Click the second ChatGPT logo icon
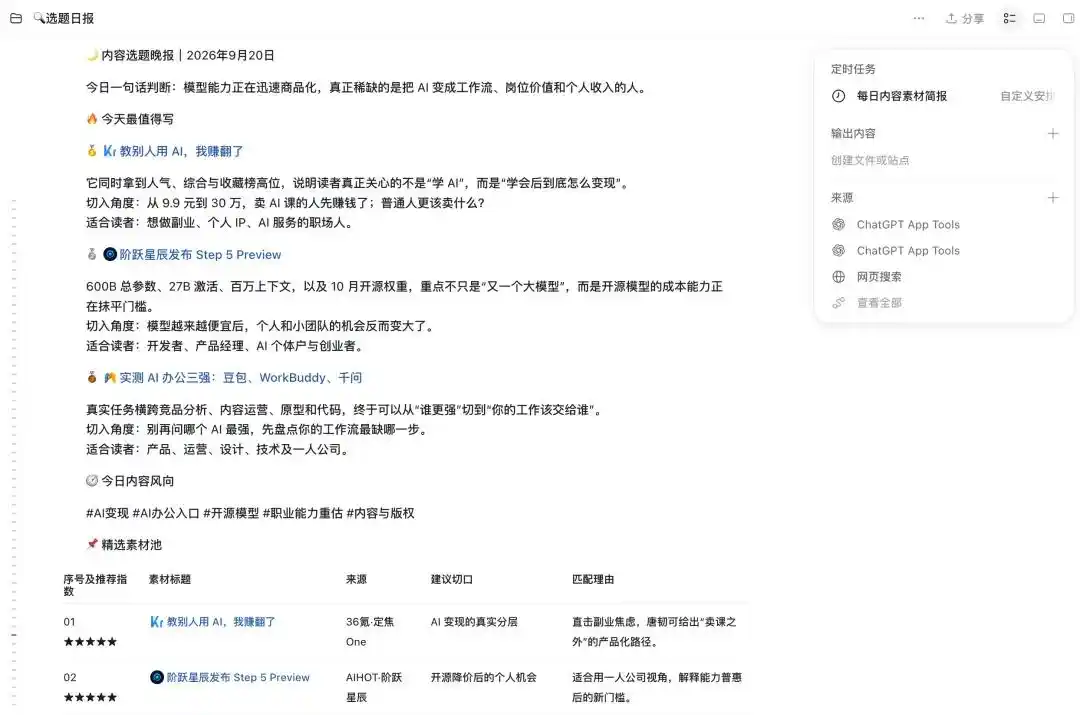1080x715 pixels. tap(838, 251)
